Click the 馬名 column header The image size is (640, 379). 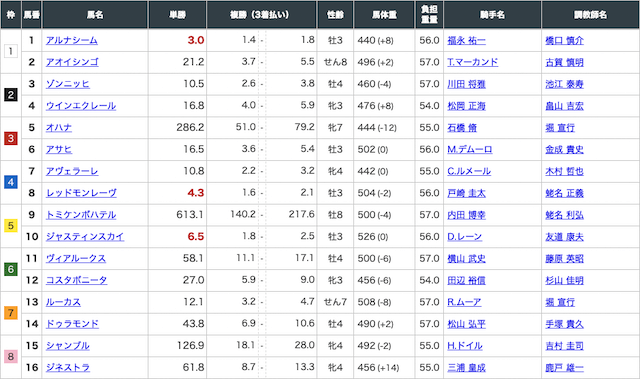[95, 15]
